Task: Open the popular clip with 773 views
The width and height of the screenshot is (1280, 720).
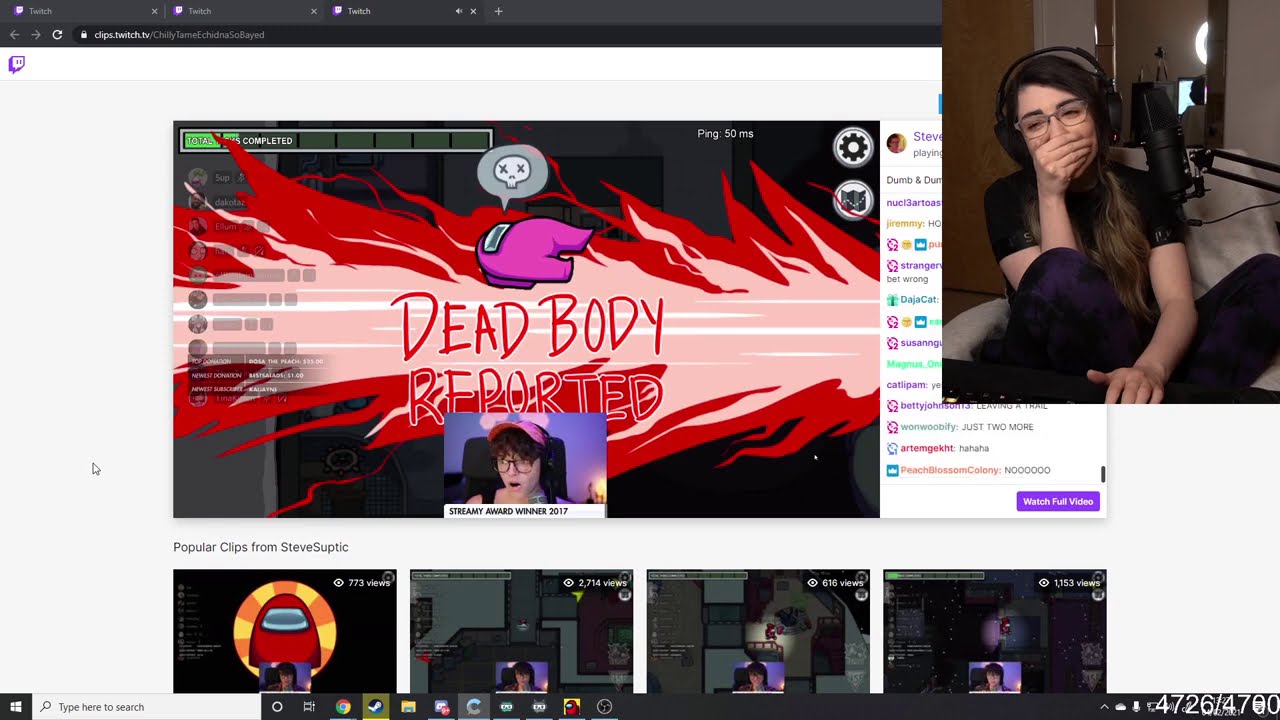Action: click(x=285, y=631)
